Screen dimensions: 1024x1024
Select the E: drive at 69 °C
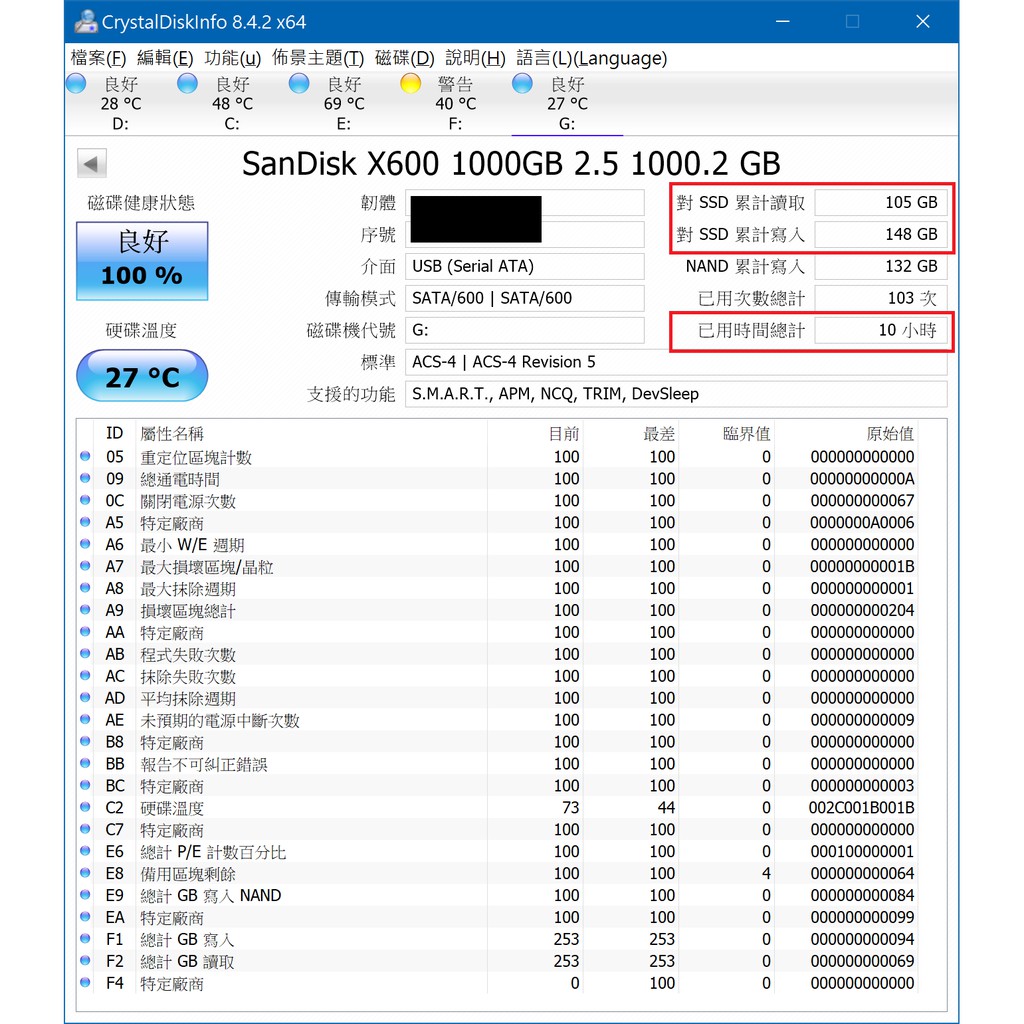300,85
